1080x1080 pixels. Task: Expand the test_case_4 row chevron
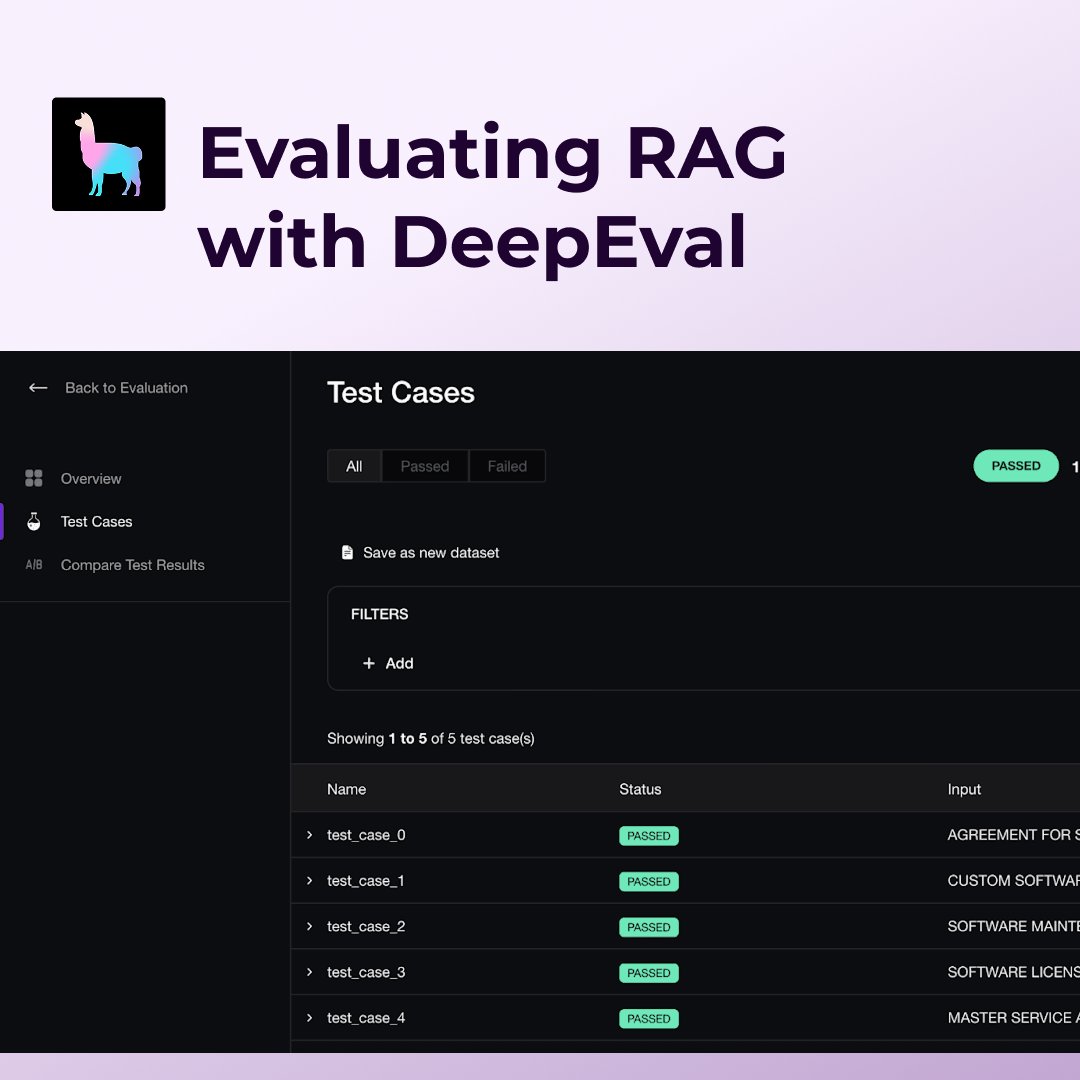point(310,1017)
